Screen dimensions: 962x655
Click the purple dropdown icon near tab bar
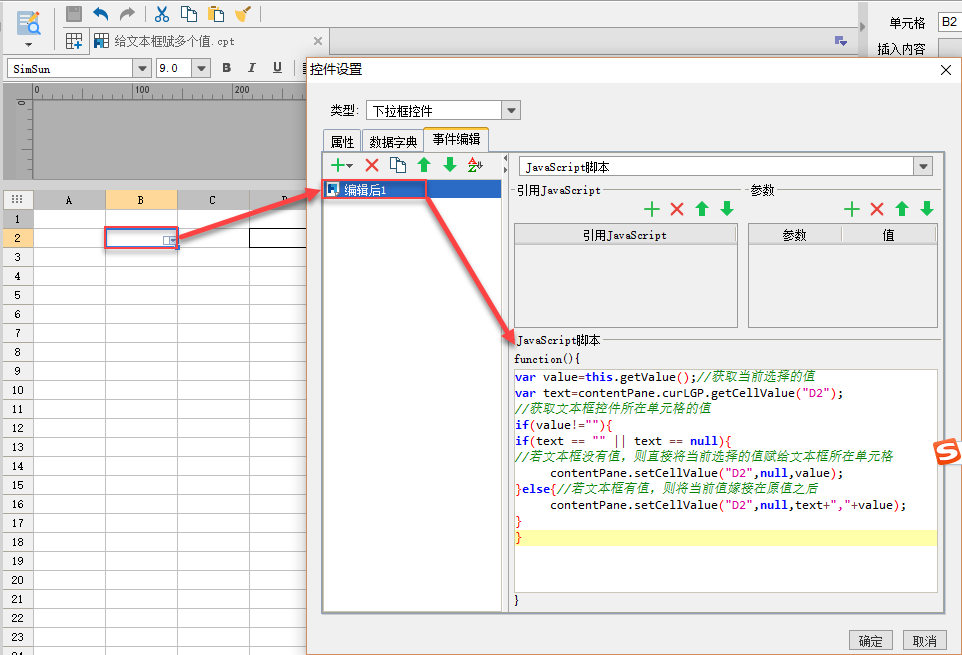click(x=841, y=41)
